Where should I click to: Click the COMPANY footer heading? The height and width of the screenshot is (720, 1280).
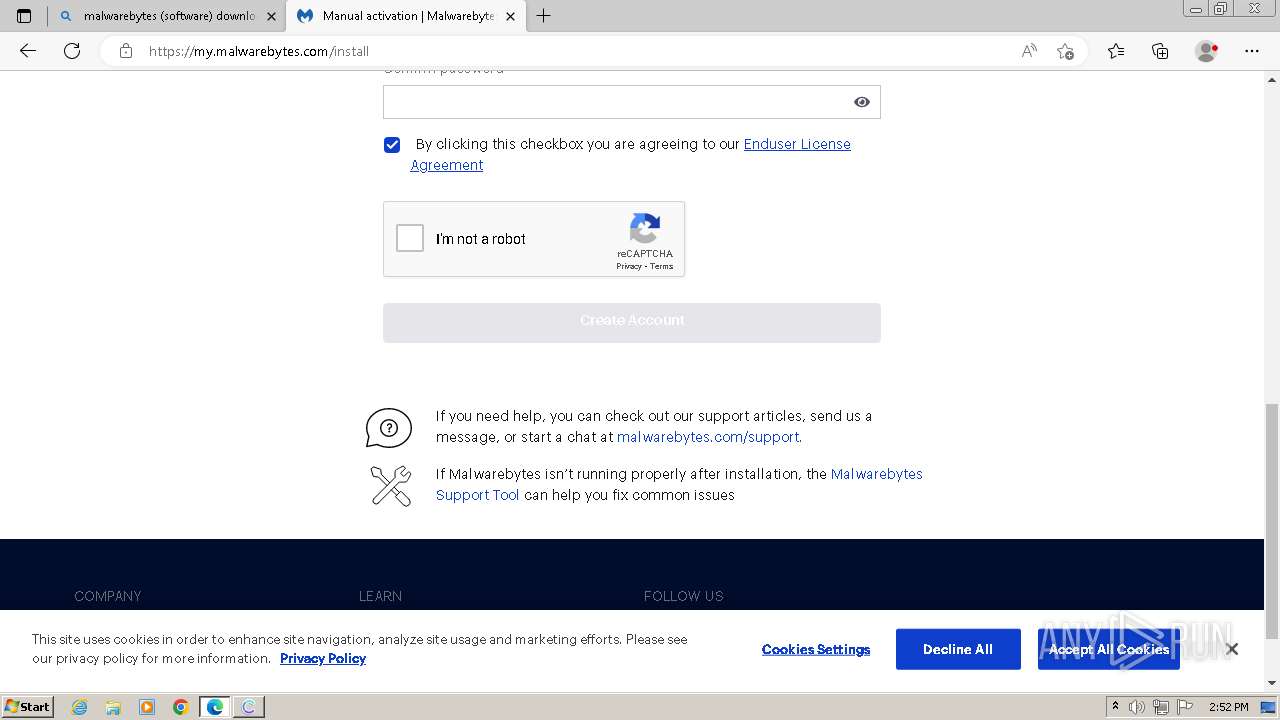tap(108, 596)
